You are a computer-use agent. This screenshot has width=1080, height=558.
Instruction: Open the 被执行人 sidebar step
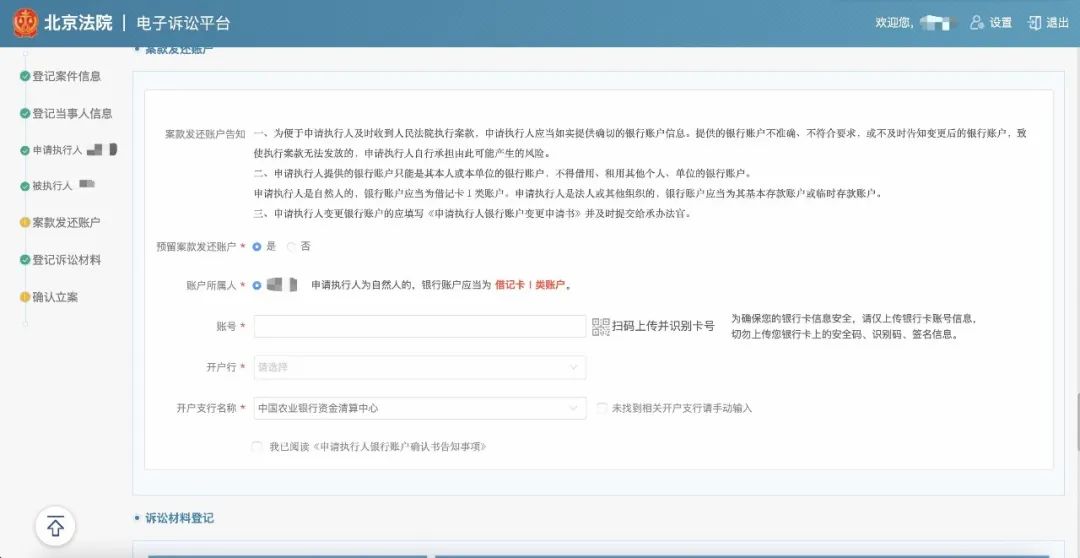pyautogui.click(x=52, y=186)
